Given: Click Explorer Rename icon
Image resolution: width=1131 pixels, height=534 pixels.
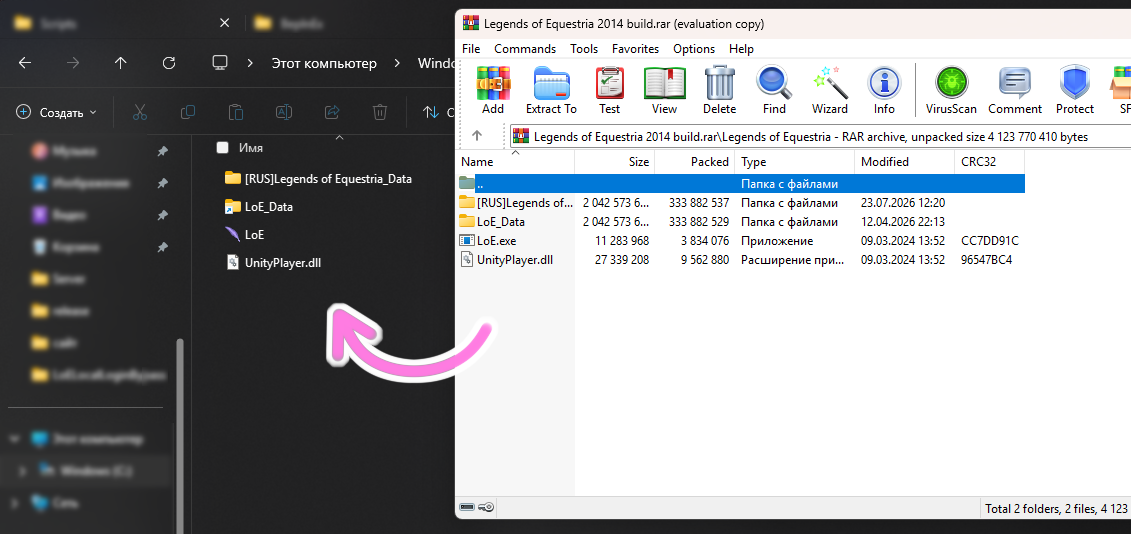Looking at the screenshot, I should click(x=283, y=112).
